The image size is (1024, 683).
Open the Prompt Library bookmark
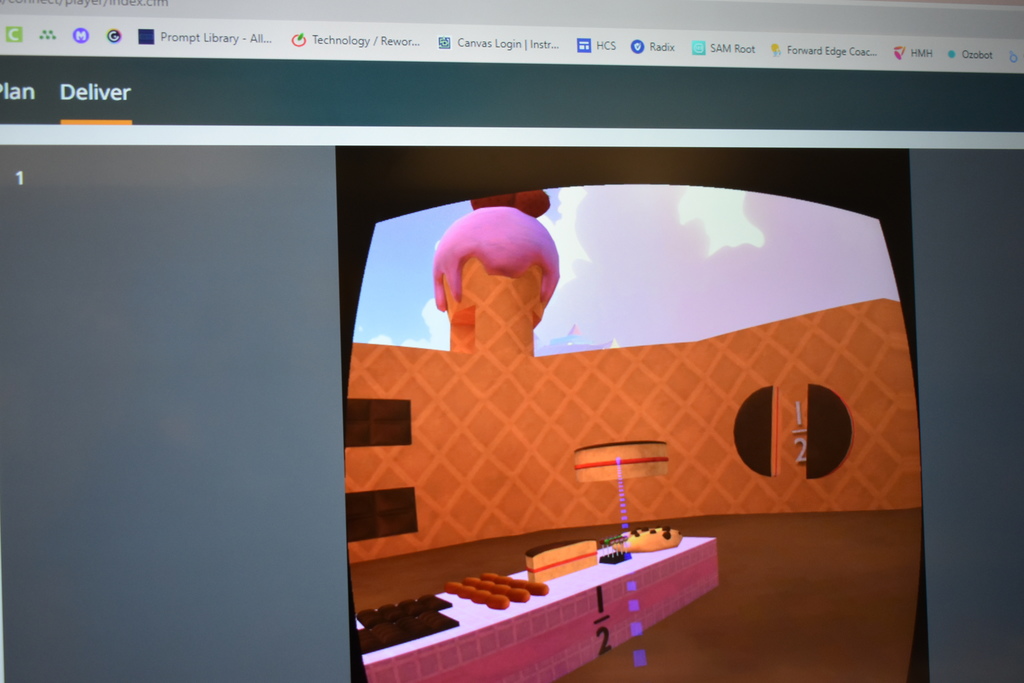click(x=205, y=38)
